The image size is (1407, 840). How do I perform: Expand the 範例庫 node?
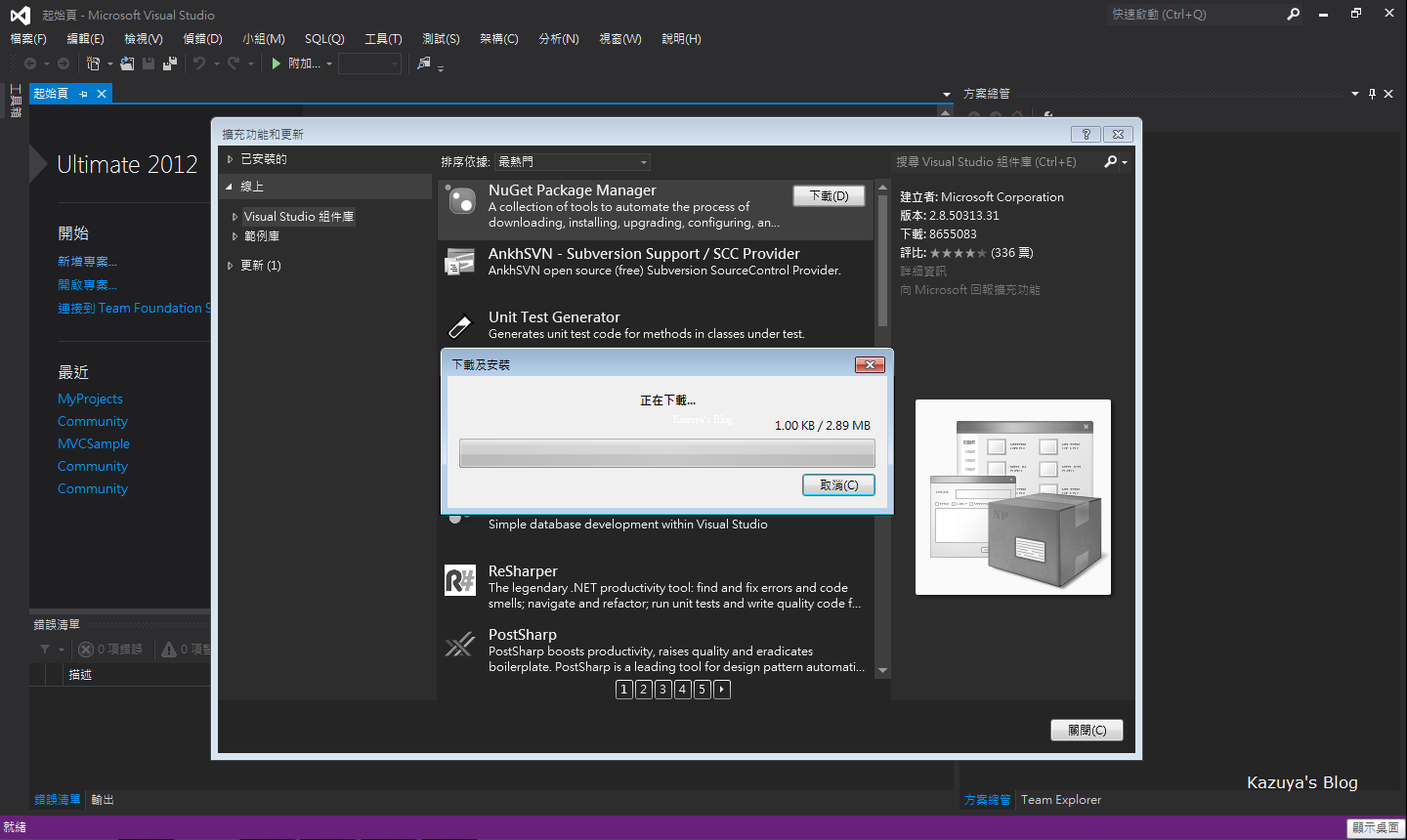point(234,236)
